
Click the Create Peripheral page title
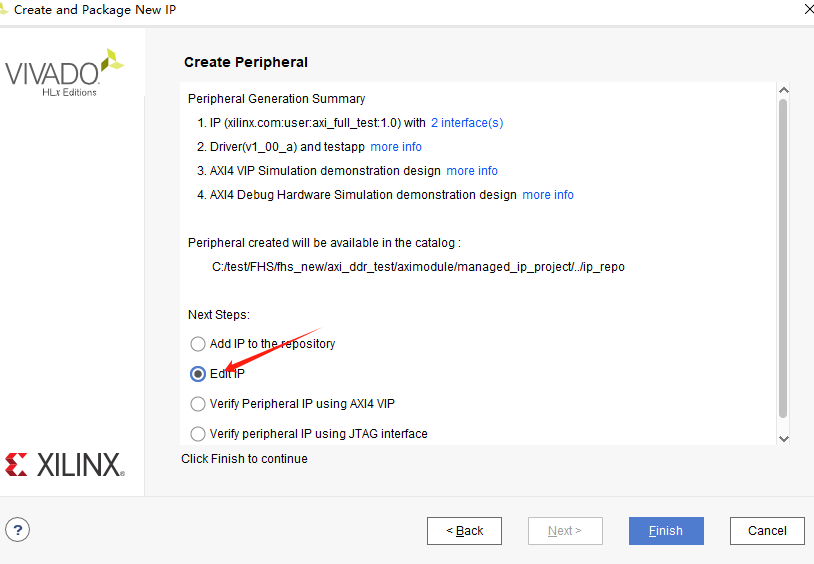(246, 62)
